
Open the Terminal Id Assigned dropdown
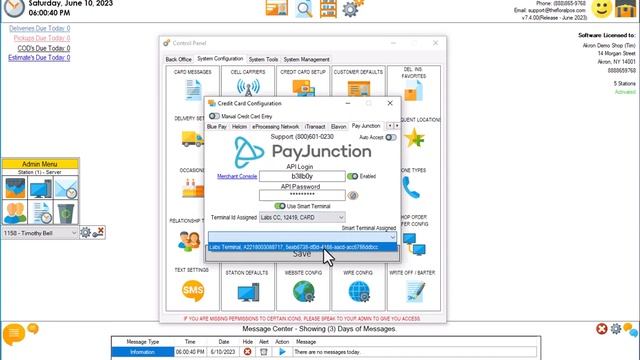tap(302, 218)
